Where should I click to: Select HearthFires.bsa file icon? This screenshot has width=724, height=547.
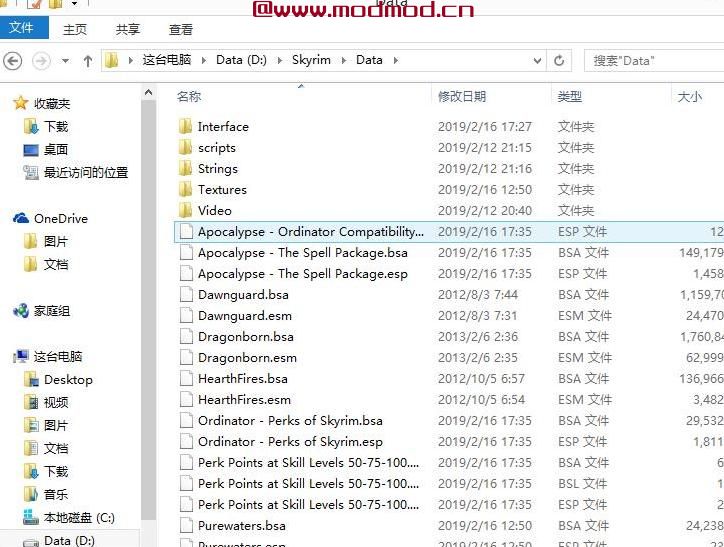coord(186,379)
